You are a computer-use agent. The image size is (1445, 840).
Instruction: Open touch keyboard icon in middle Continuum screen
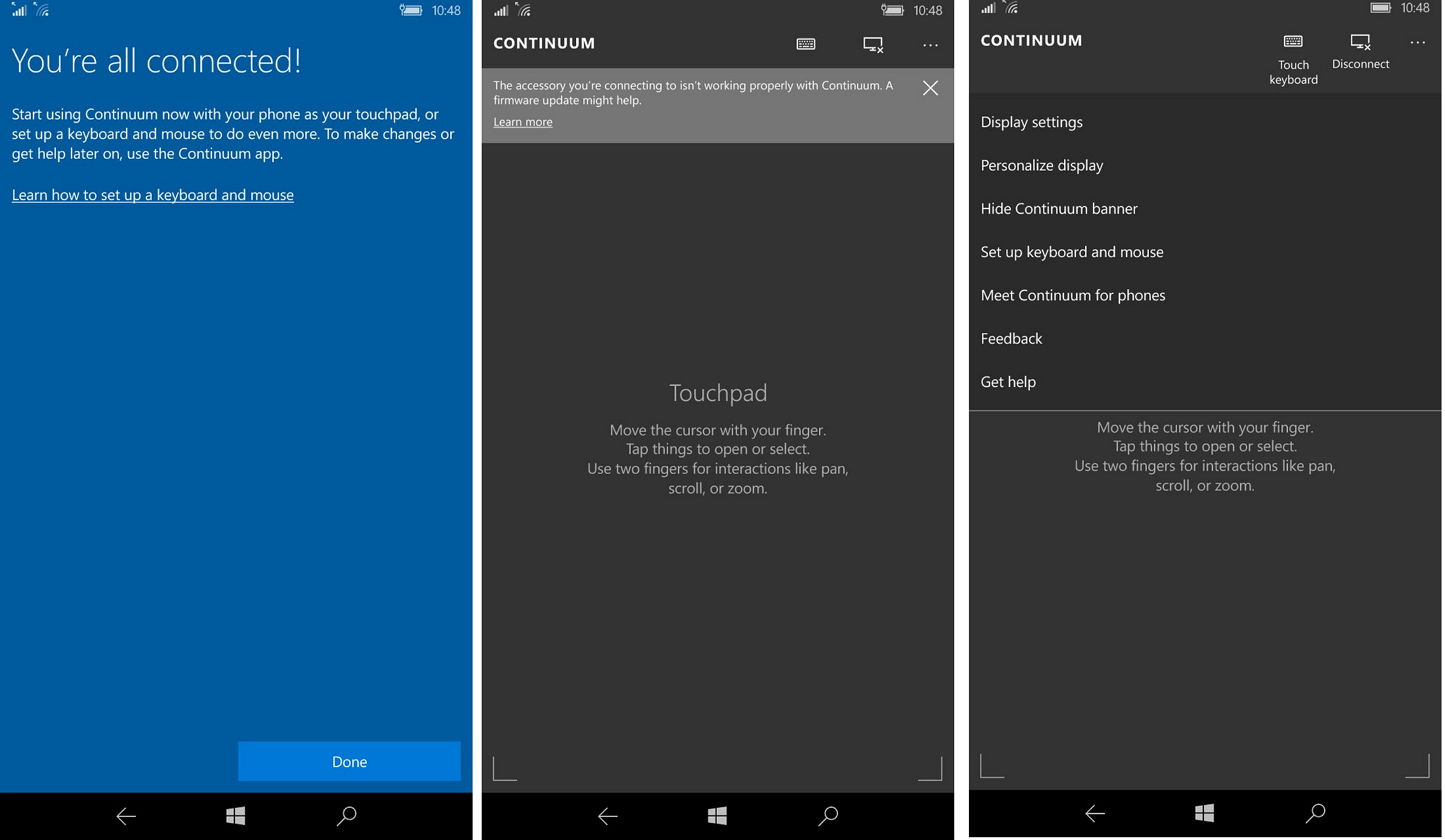point(806,44)
